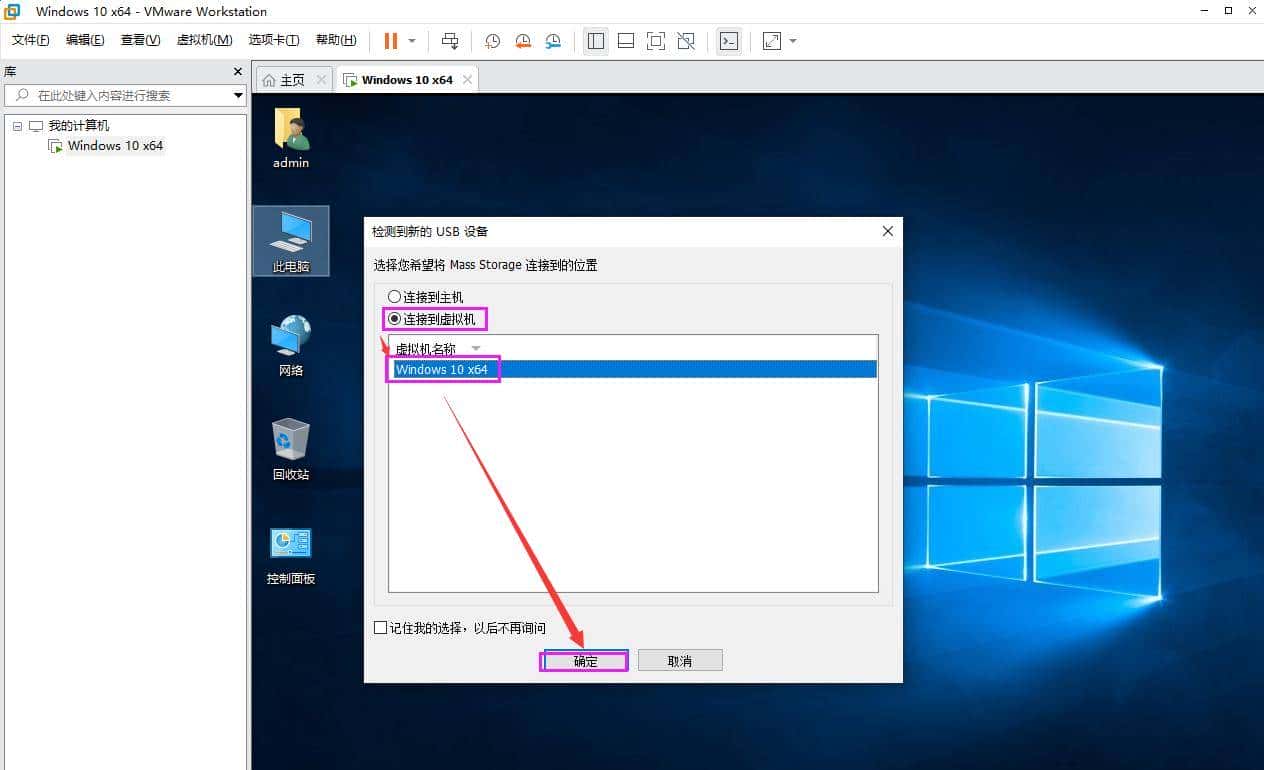Toggle the library panel visibility
Screen dimensions: 1264x770
(596, 41)
